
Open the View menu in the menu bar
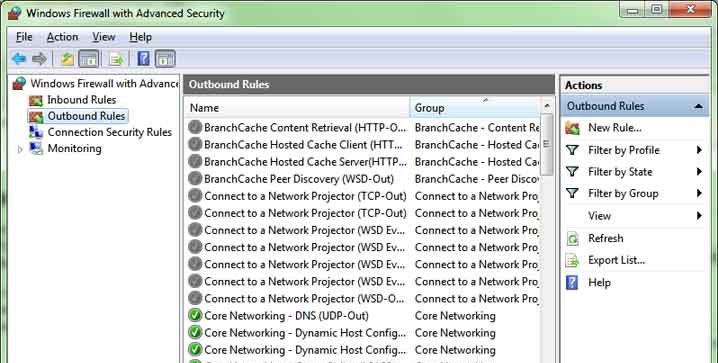[103, 37]
